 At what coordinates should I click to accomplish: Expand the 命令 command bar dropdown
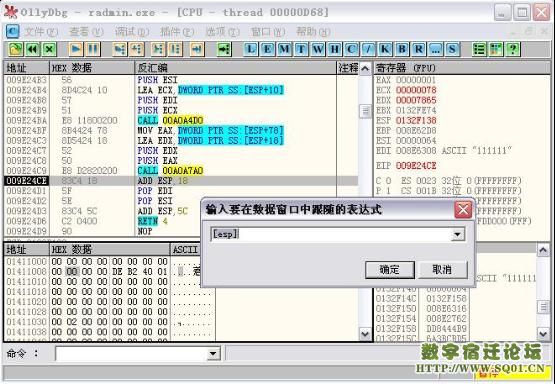(213, 353)
